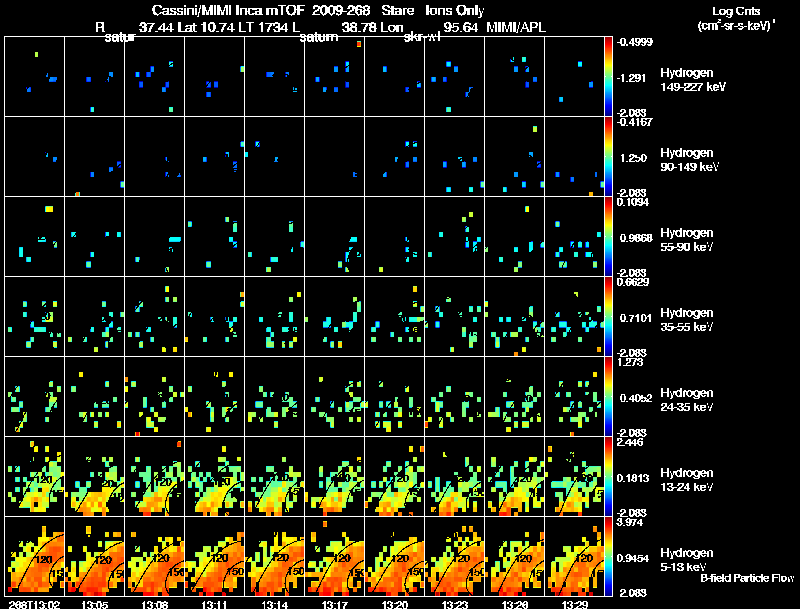
Task: Click the color bar for 90-149 keV row
Action: 608,157
